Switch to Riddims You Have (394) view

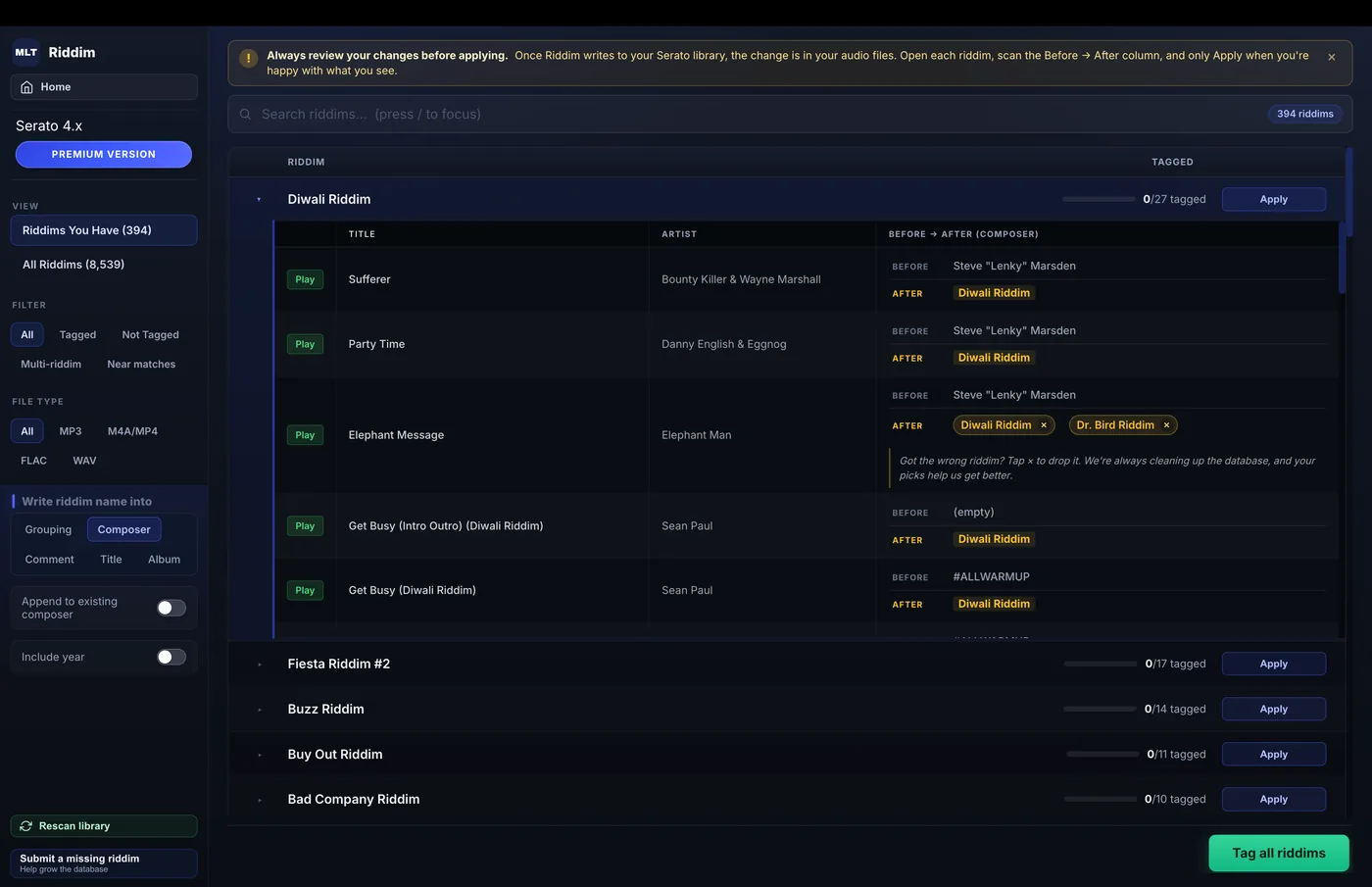click(104, 230)
